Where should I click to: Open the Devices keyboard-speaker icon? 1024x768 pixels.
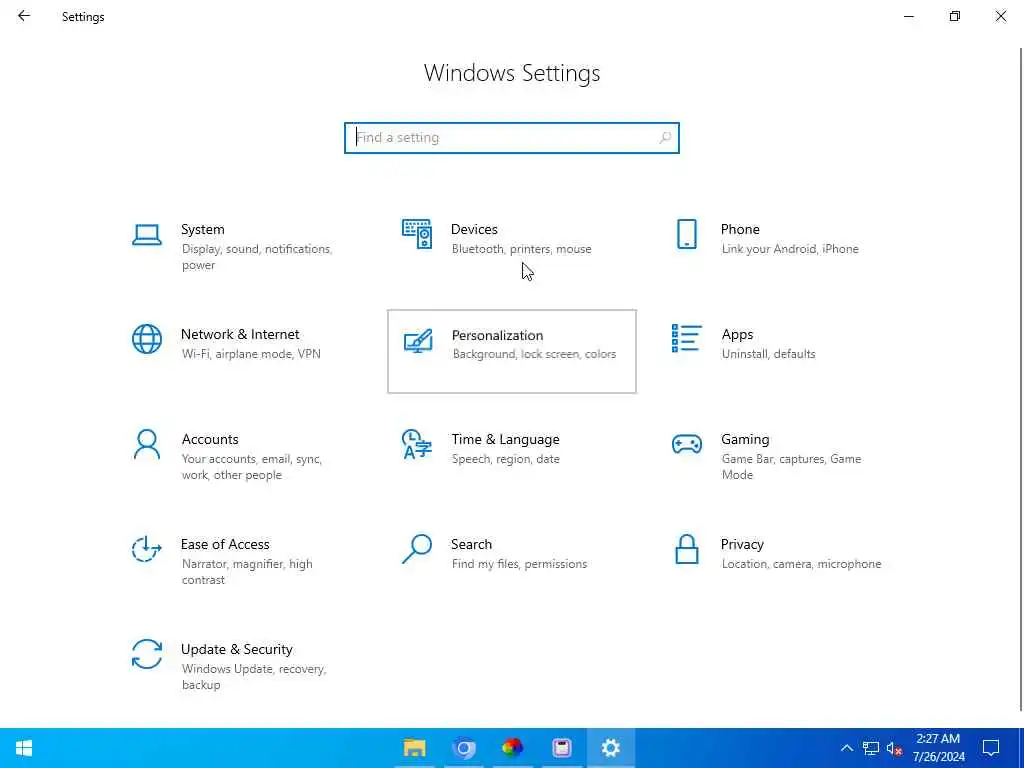coord(417,234)
